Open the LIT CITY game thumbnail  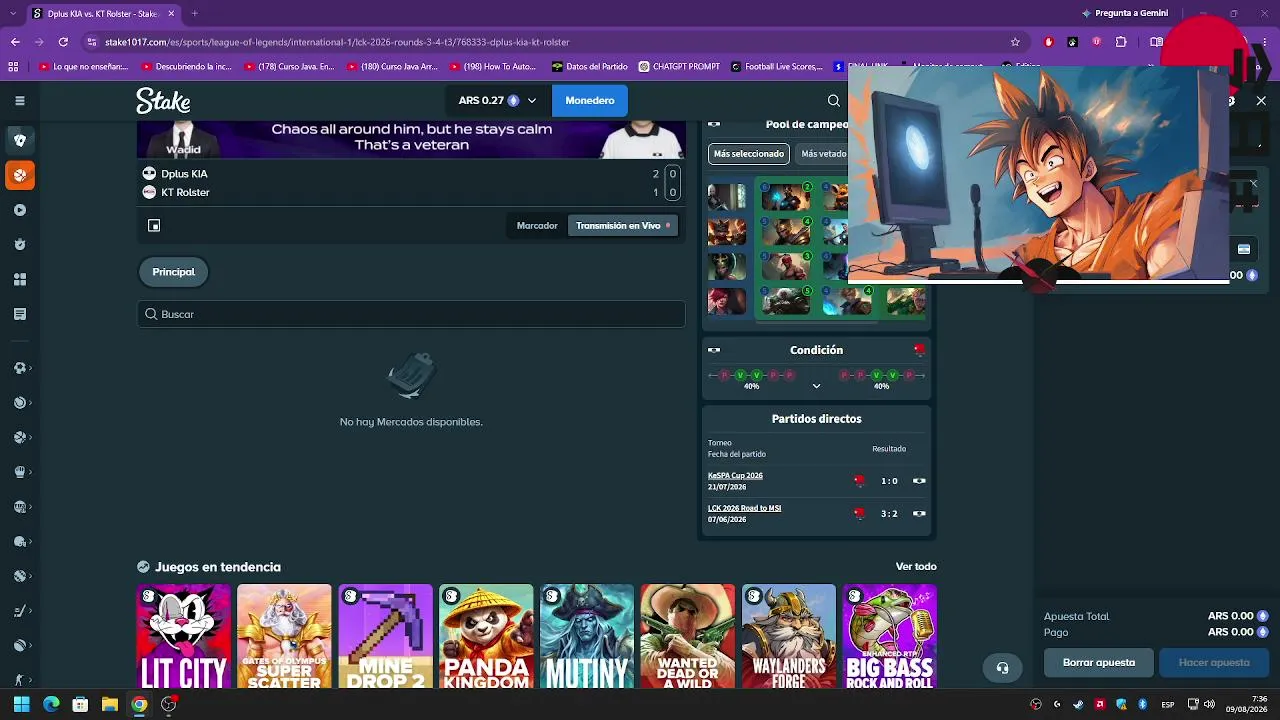point(184,636)
